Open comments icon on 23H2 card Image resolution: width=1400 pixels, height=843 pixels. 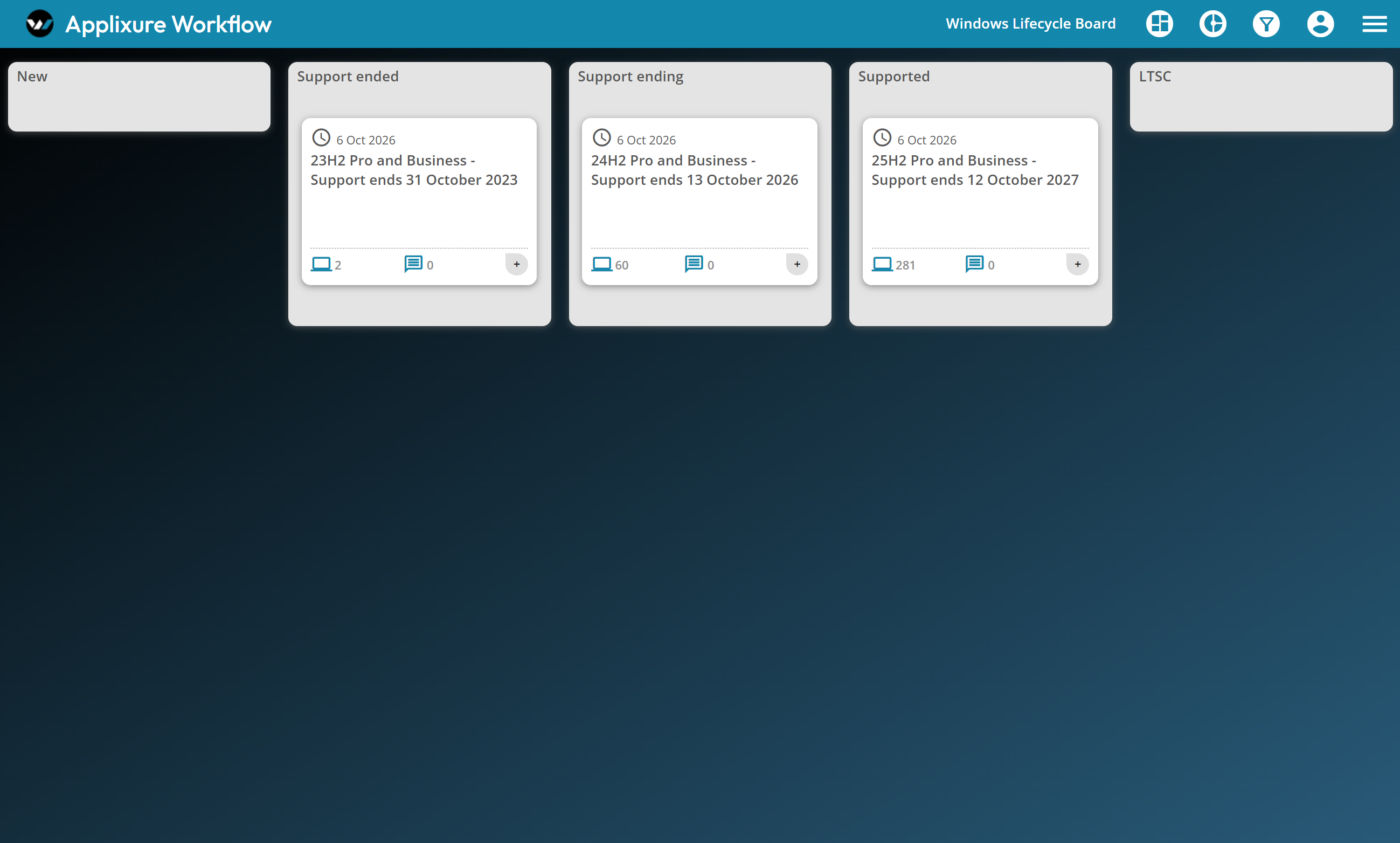[x=413, y=264]
